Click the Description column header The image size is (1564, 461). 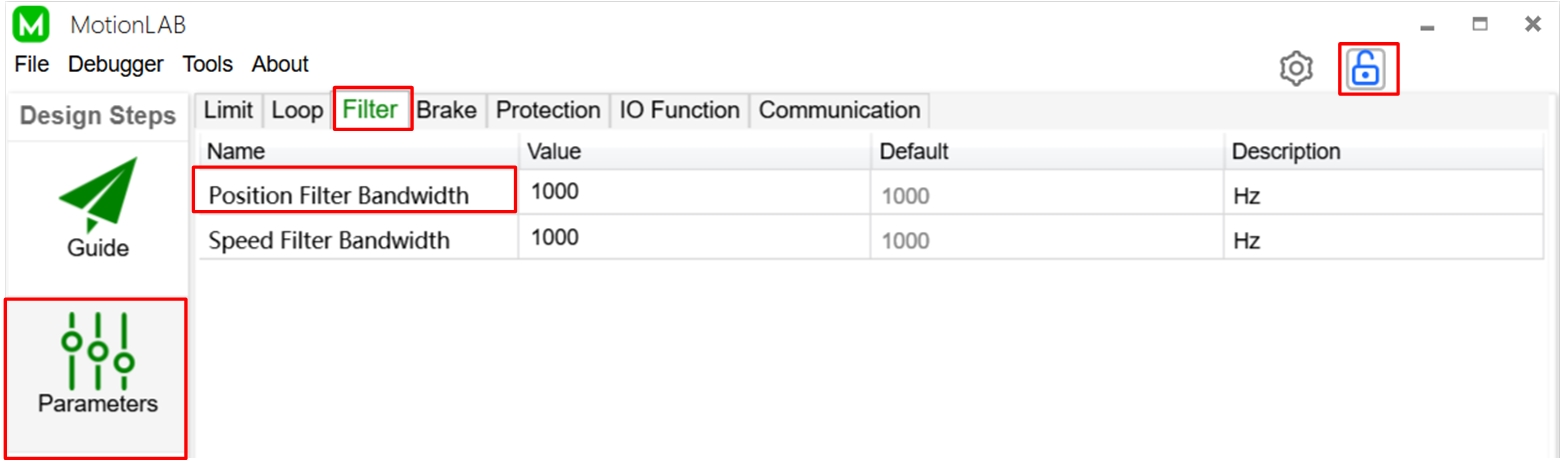pos(1285,152)
